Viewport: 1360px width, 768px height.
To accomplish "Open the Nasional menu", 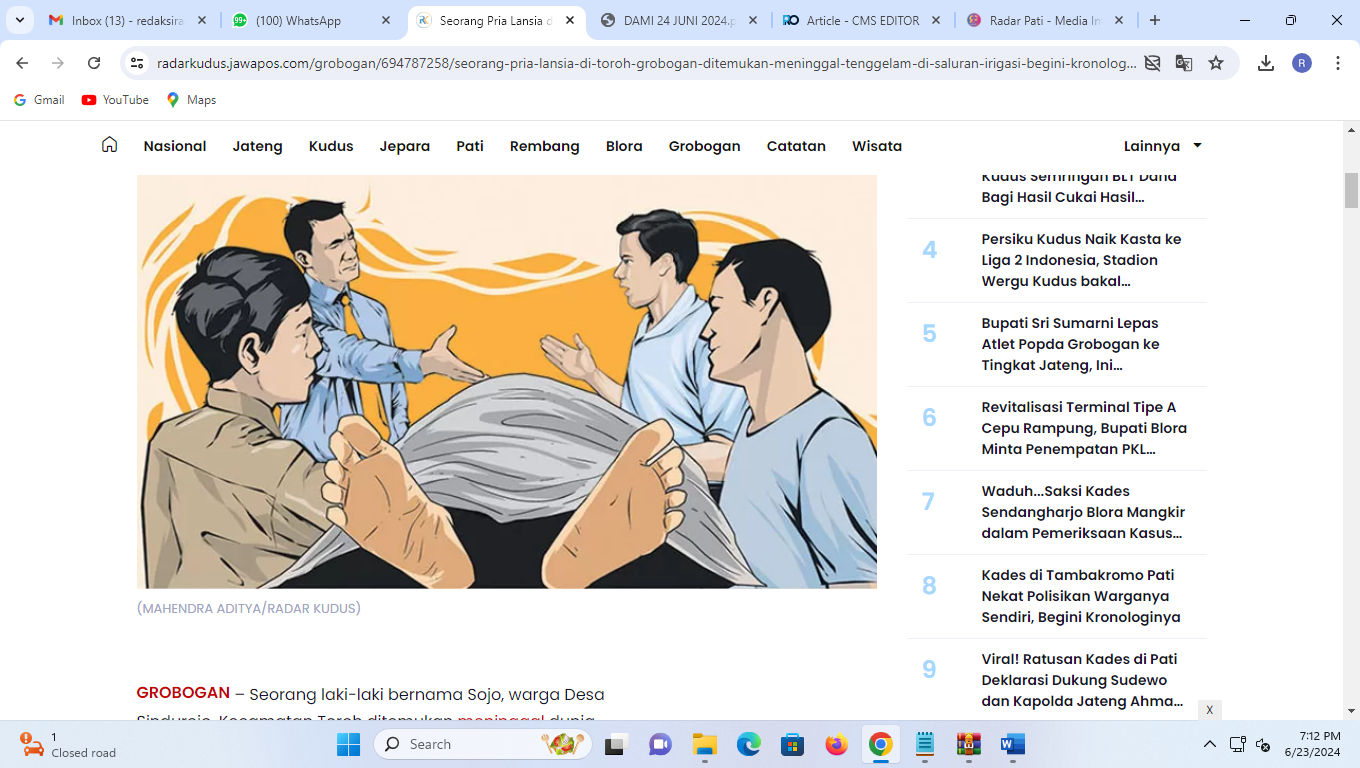I will (x=175, y=146).
